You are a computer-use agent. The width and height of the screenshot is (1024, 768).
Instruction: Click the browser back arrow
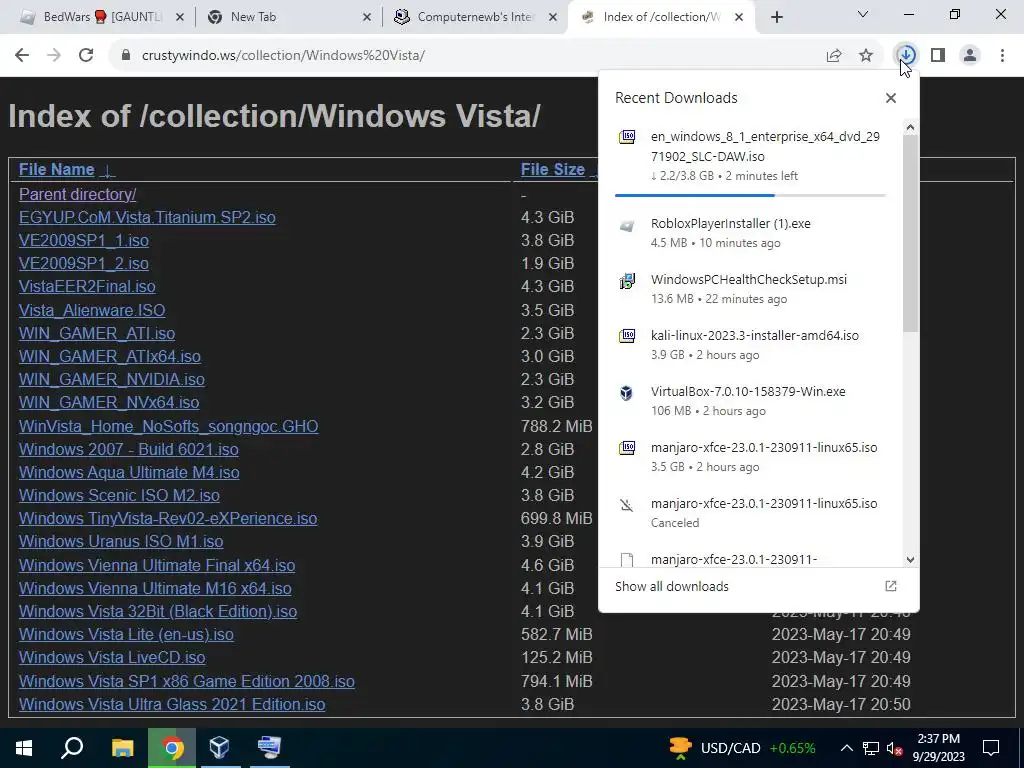(22, 56)
